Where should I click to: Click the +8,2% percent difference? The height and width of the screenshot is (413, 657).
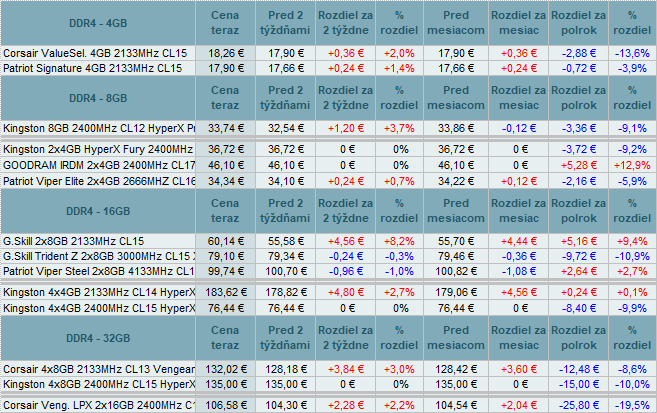click(399, 241)
